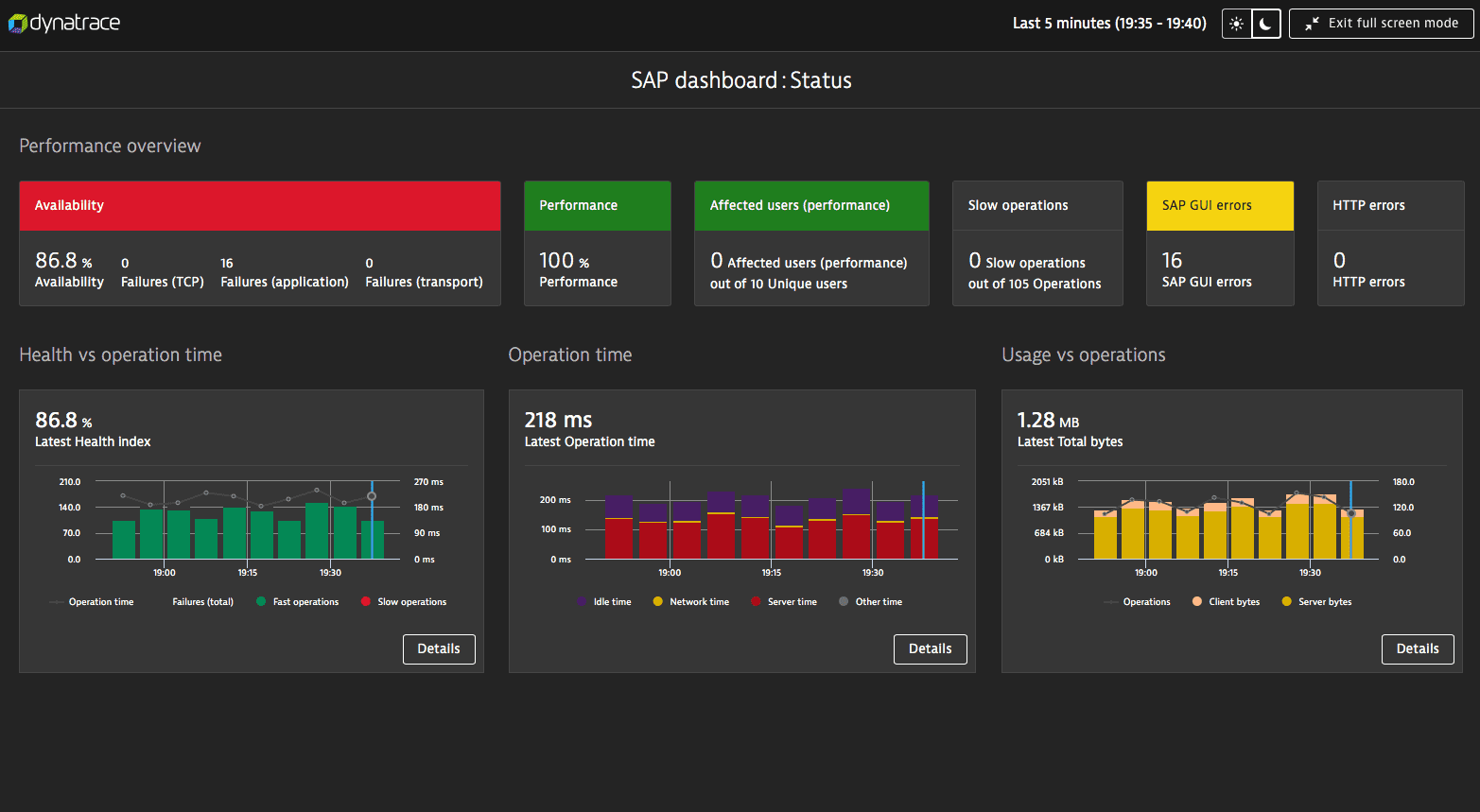Click the Dynatrace logo

click(x=64, y=23)
